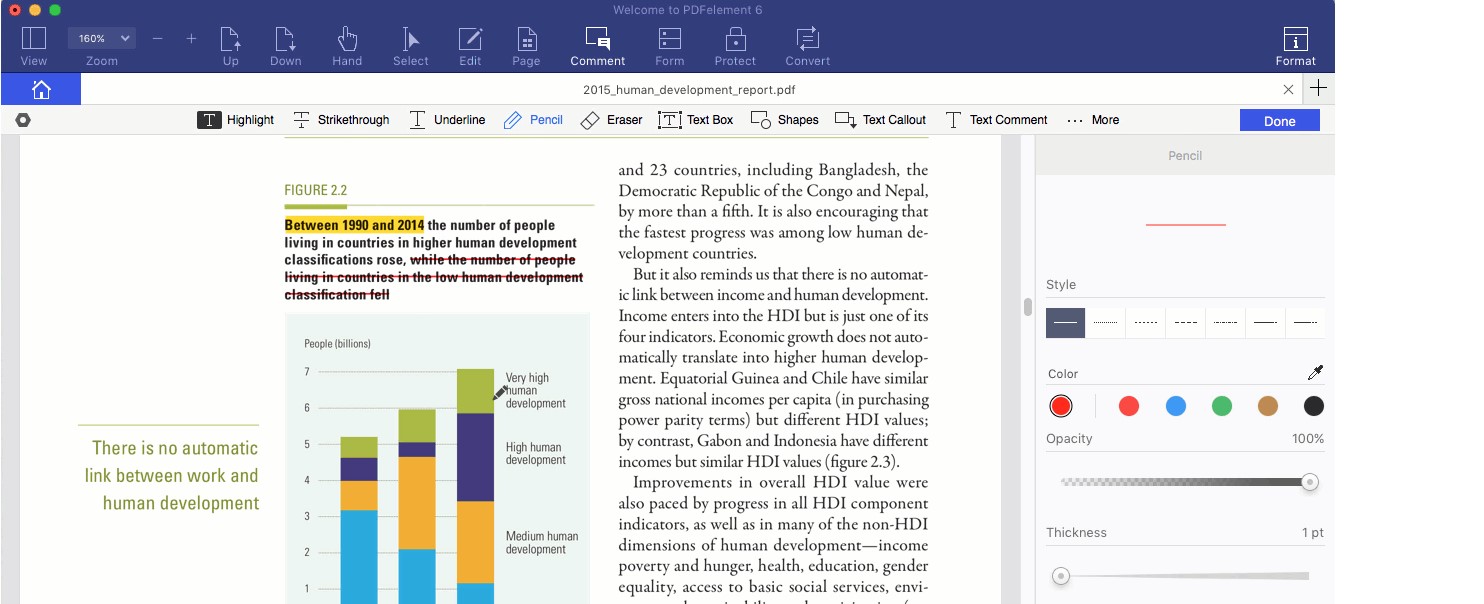This screenshot has height=604, width=1484.
Task: Select the green pencil color swatch
Action: [x=1221, y=406]
